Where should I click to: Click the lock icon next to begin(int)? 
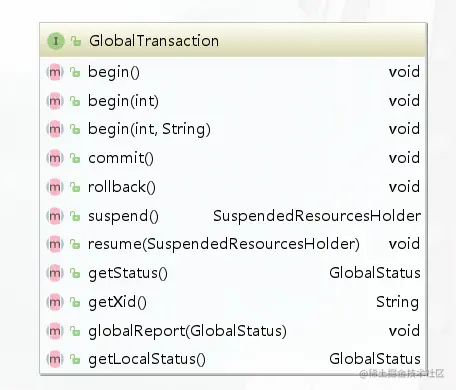pyautogui.click(x=75, y=101)
